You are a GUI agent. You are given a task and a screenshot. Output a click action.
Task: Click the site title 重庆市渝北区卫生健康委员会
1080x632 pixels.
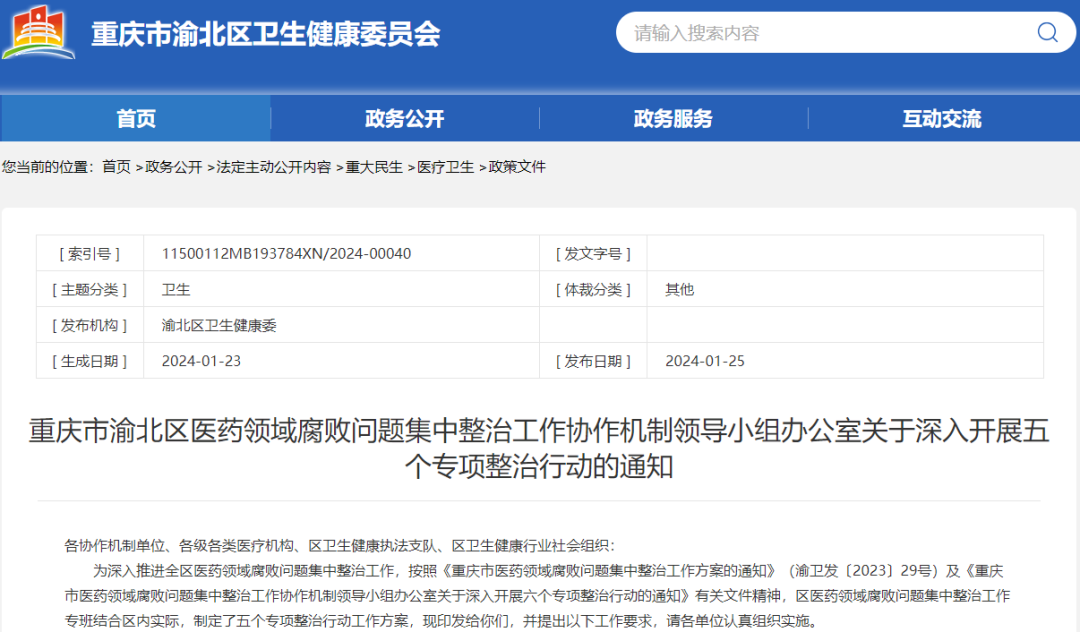pyautogui.click(x=266, y=34)
